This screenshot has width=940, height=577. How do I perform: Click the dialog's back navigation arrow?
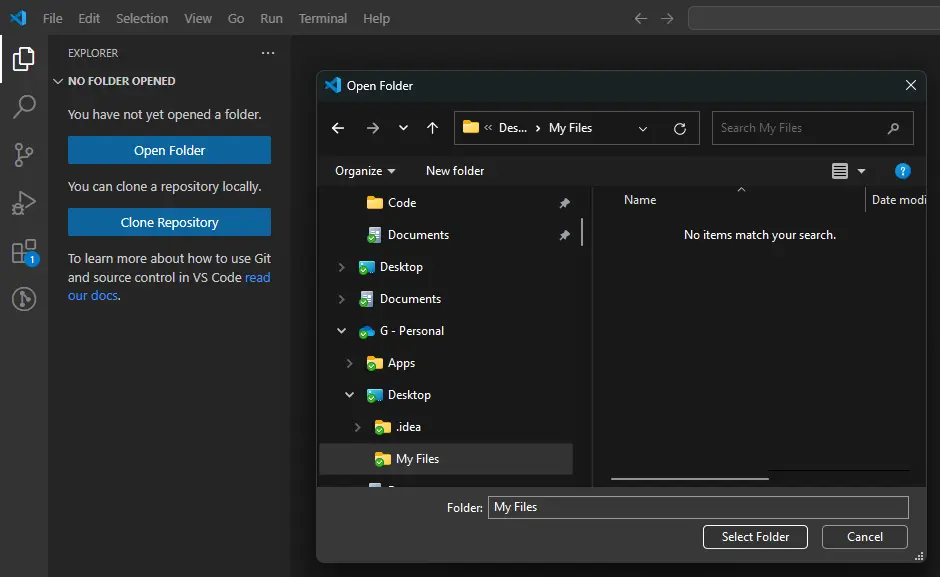(x=338, y=128)
